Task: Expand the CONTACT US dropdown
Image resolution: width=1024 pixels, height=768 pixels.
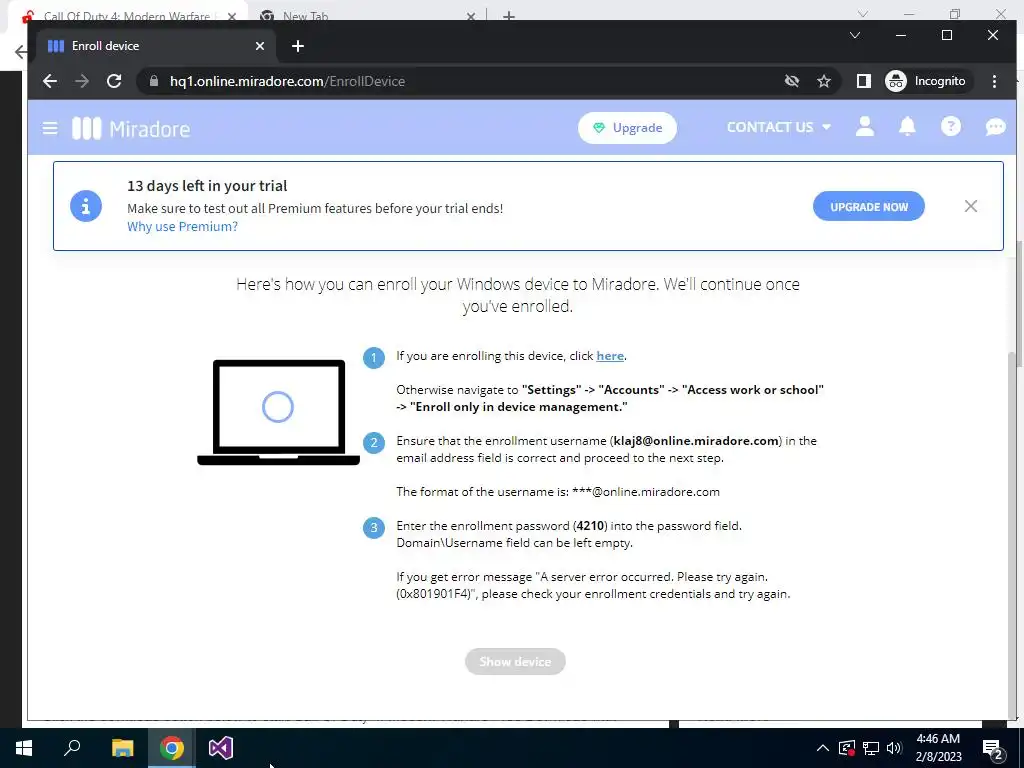Action: coord(778,127)
